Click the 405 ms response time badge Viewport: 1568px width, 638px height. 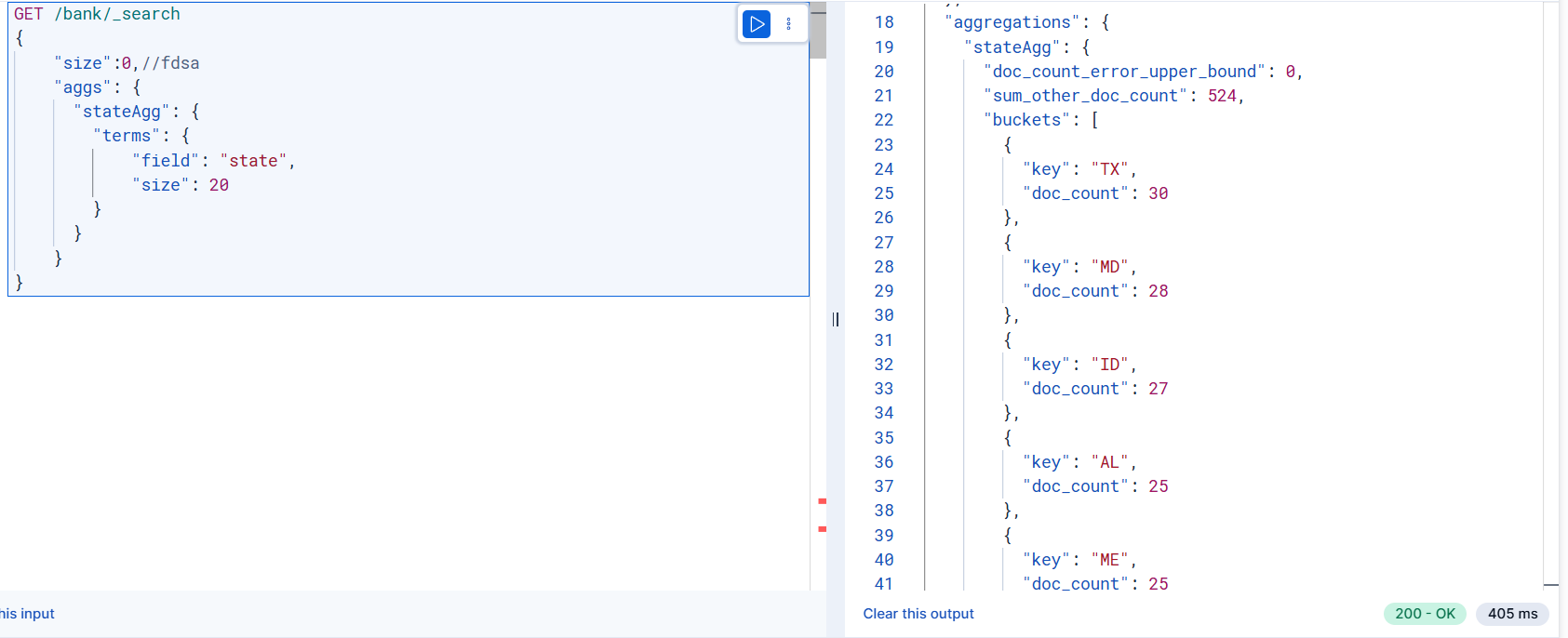pos(1512,614)
